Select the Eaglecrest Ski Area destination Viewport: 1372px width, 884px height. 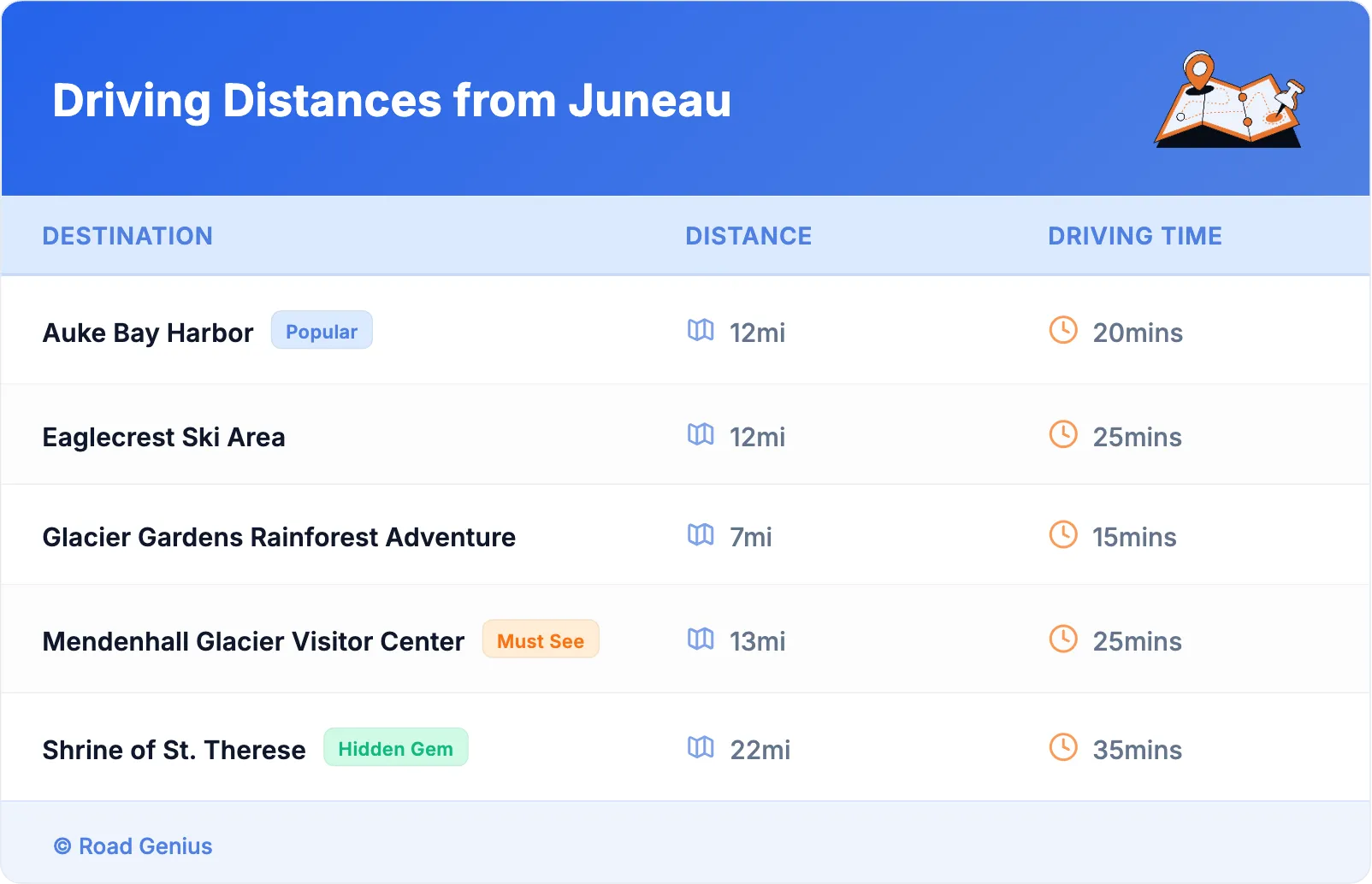tap(163, 437)
